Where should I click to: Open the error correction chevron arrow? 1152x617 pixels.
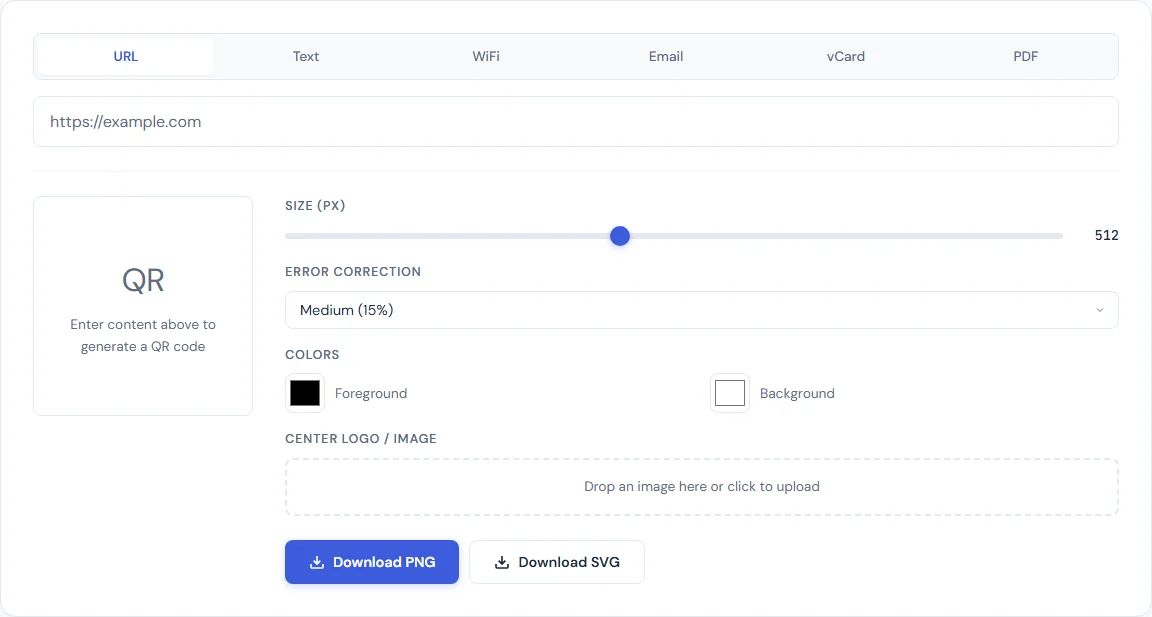[1100, 310]
